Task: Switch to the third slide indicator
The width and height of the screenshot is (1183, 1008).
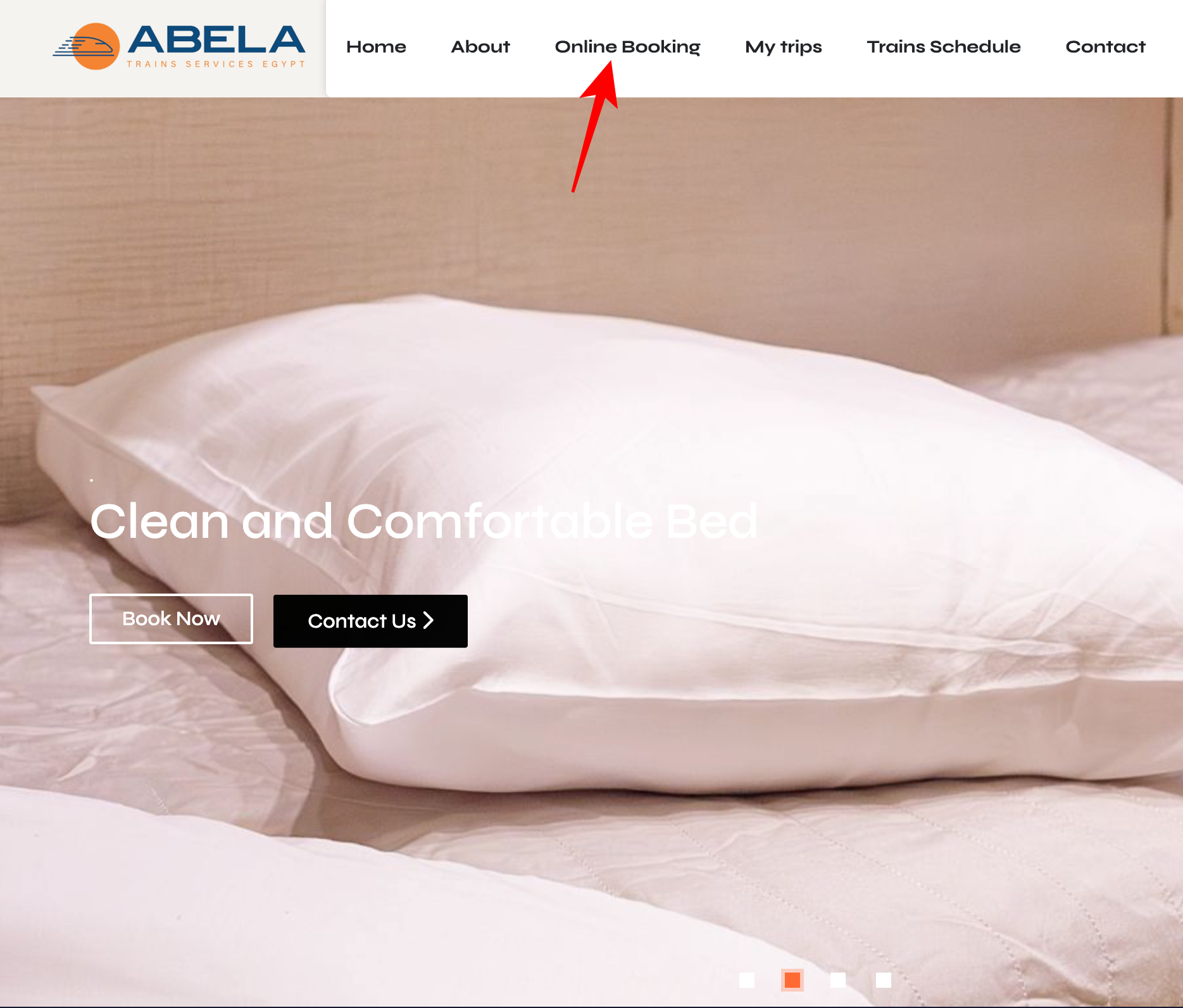Action: point(838,980)
